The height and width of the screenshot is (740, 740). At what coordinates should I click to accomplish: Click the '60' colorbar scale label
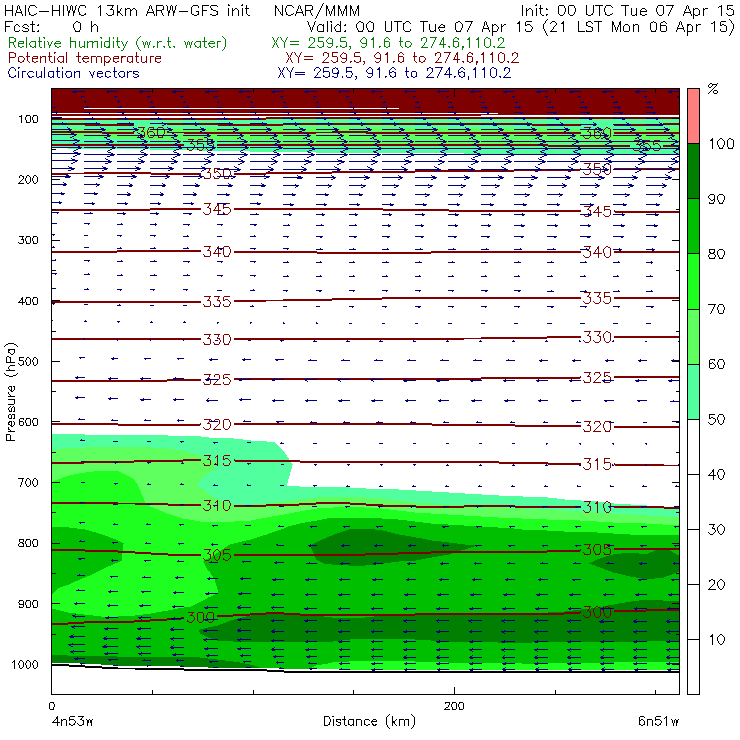716,364
